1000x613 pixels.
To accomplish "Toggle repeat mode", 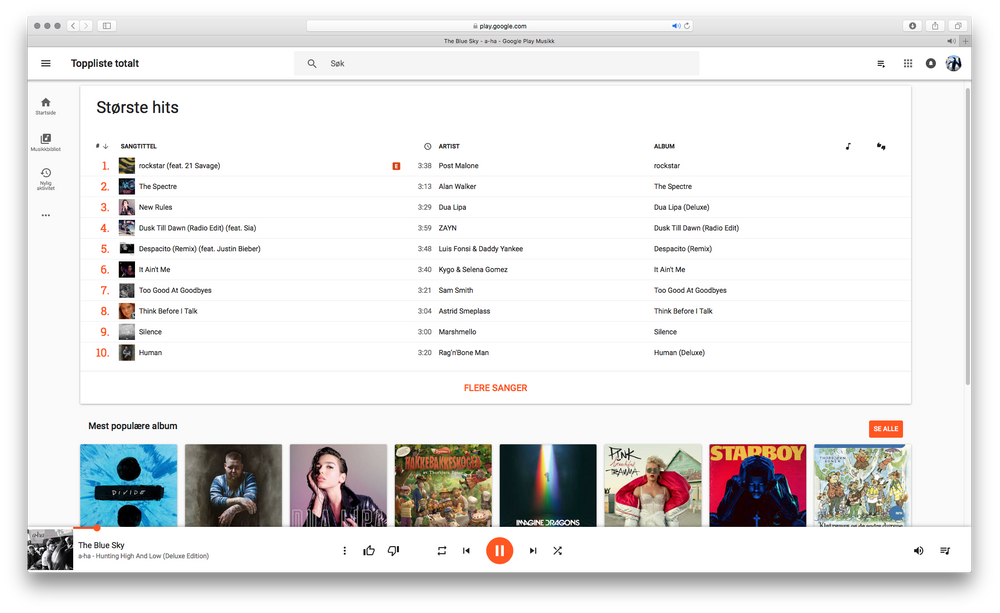I will point(441,550).
